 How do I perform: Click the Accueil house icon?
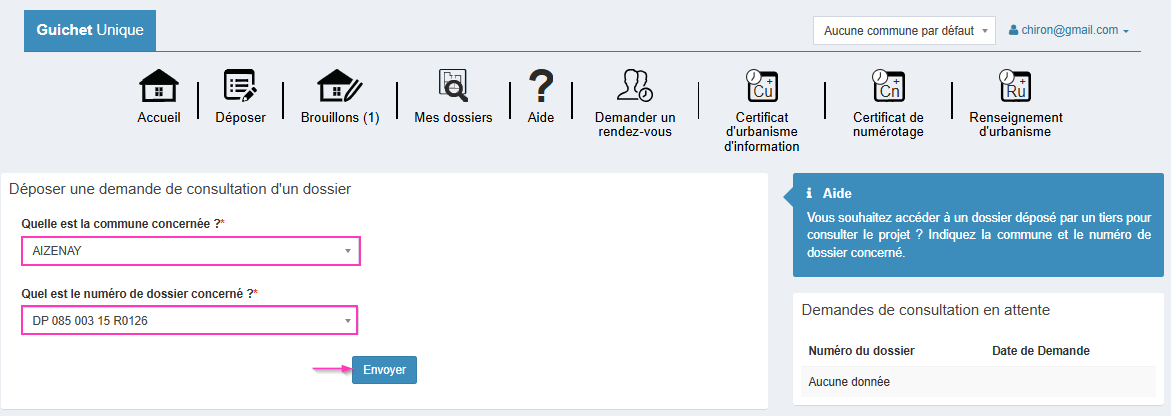point(159,87)
